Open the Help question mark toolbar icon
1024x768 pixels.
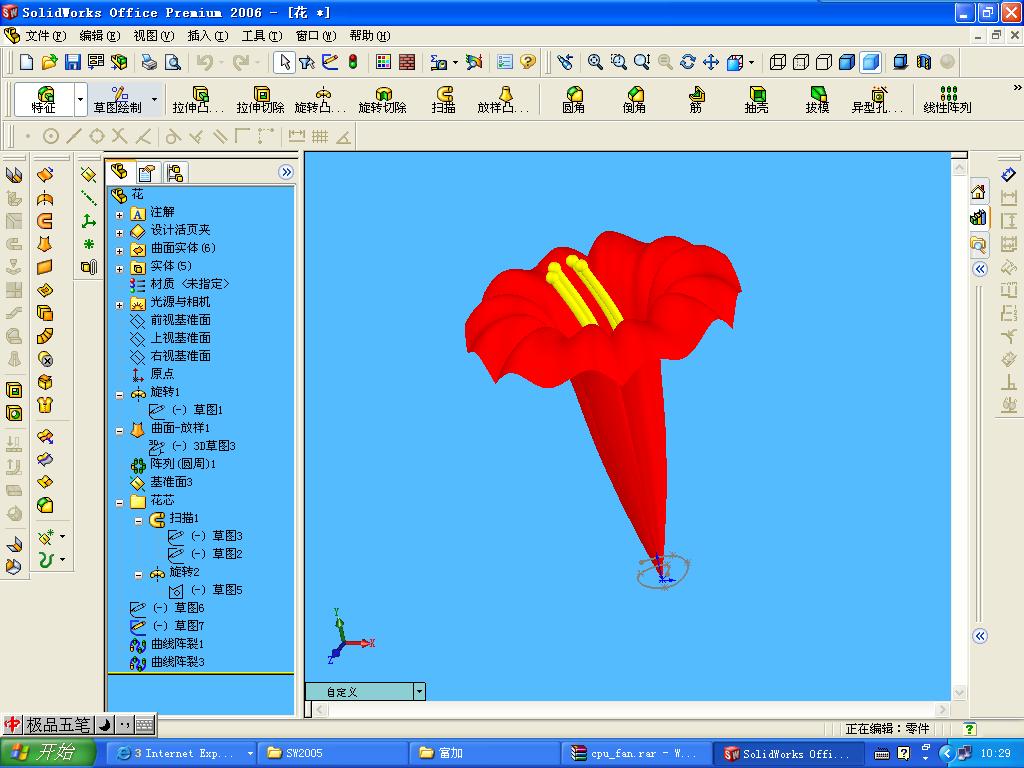pos(528,62)
